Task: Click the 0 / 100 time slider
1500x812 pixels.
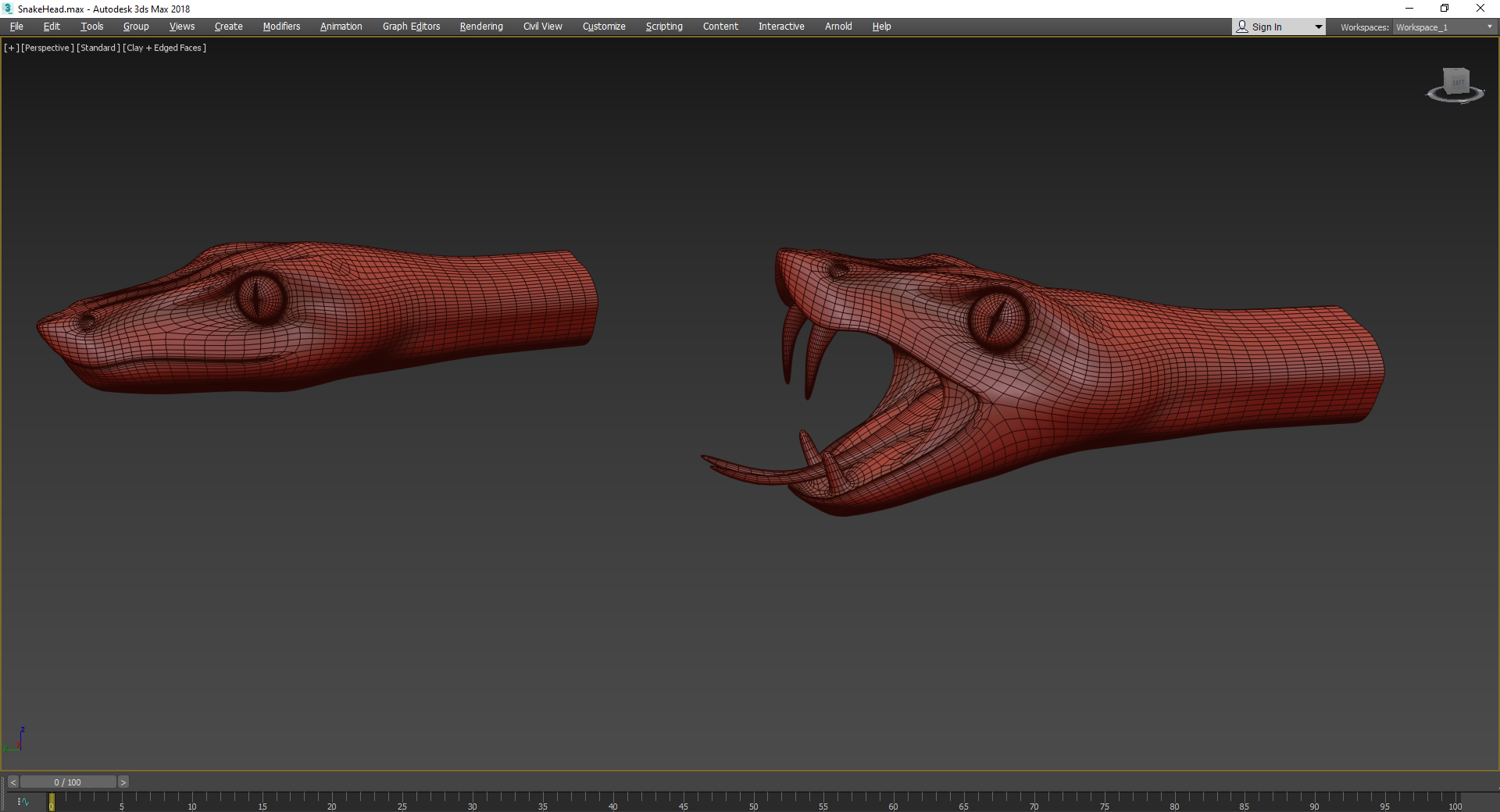Action: click(x=68, y=782)
